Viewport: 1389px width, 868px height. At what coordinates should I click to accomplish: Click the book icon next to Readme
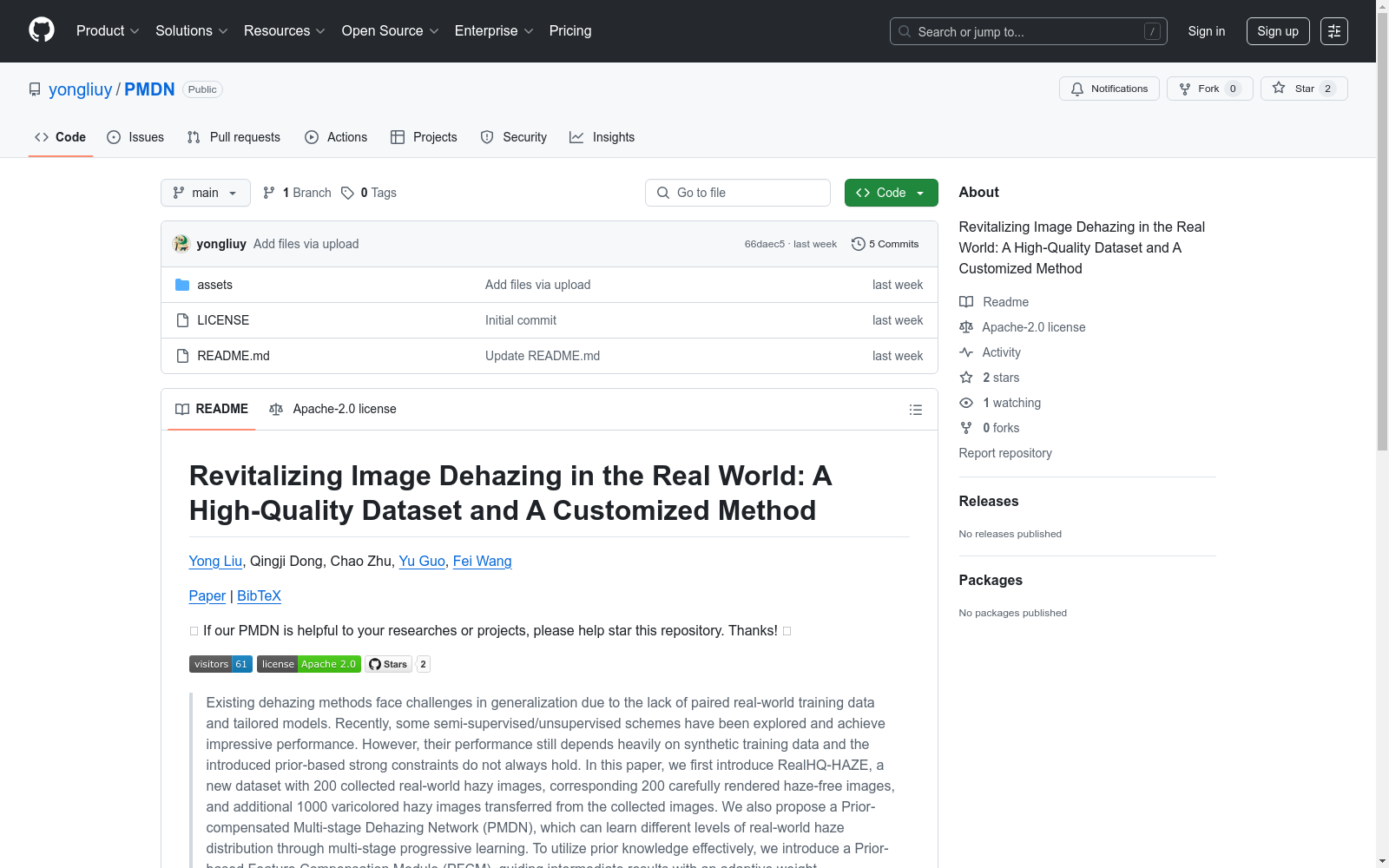click(x=966, y=302)
